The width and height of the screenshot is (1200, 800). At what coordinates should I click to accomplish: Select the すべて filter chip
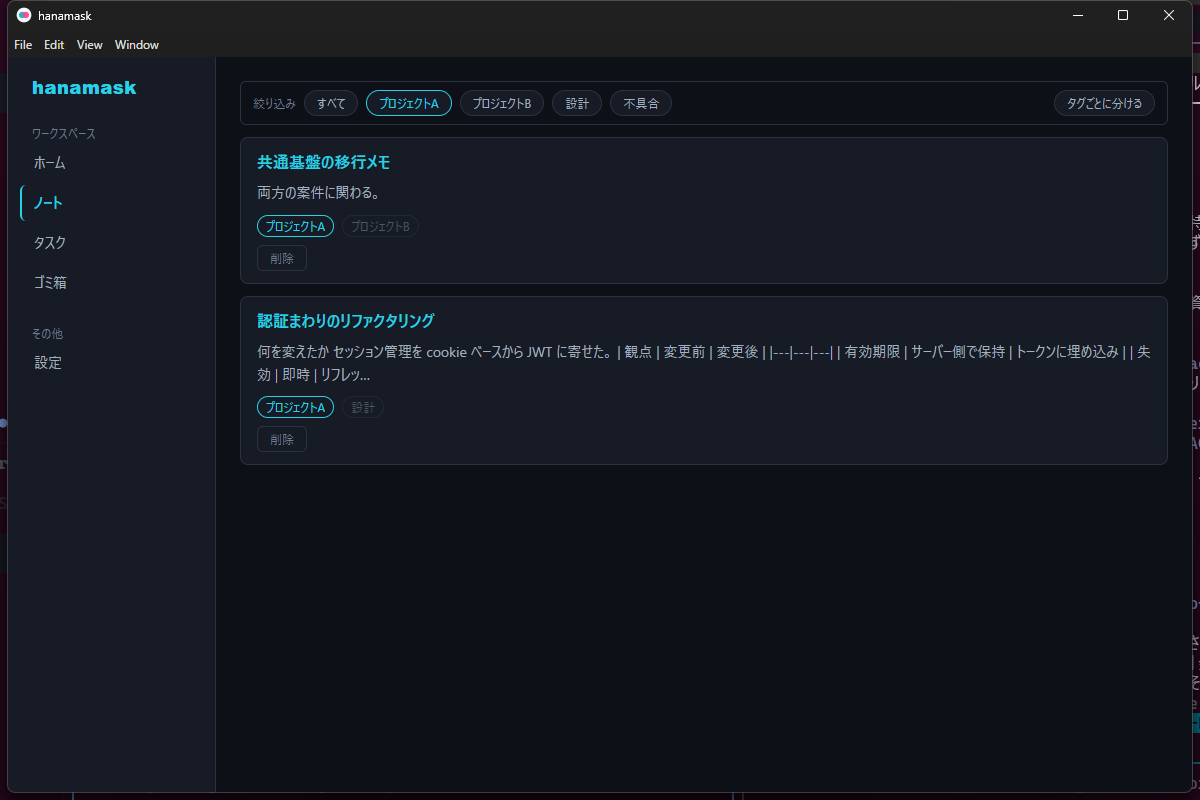click(331, 103)
